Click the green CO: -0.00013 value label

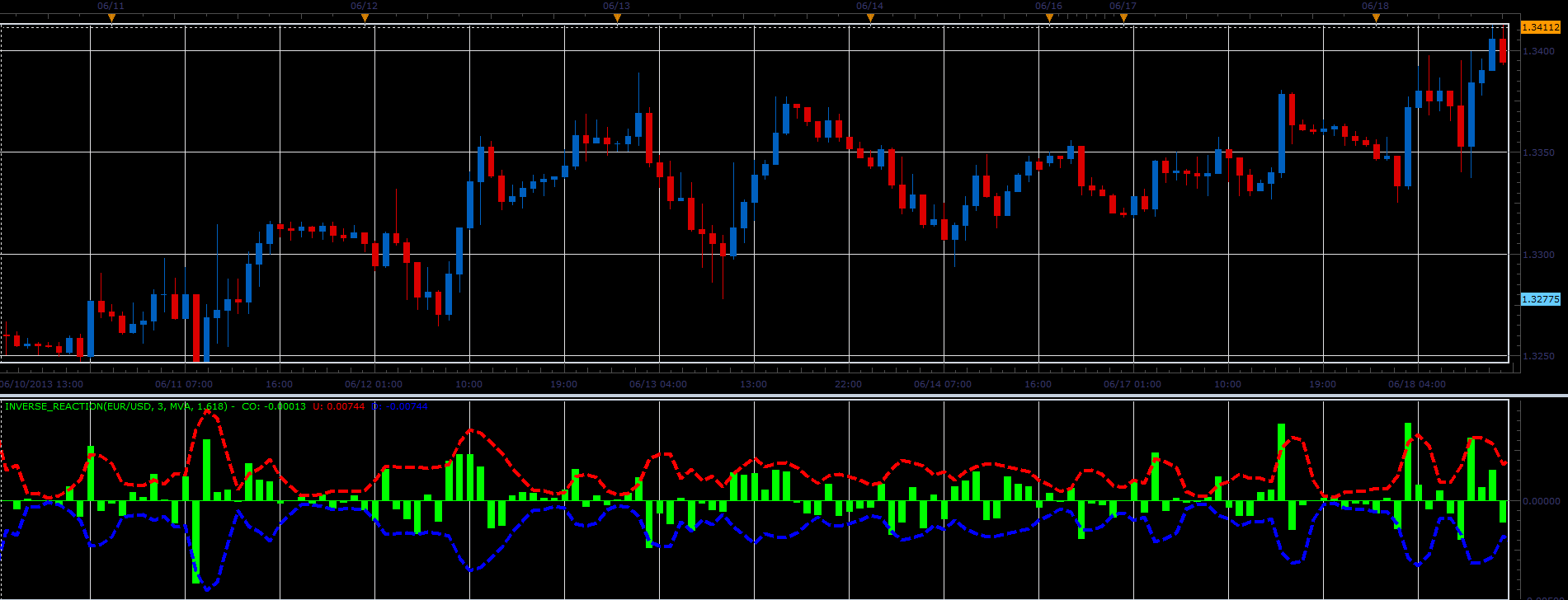pyautogui.click(x=274, y=406)
